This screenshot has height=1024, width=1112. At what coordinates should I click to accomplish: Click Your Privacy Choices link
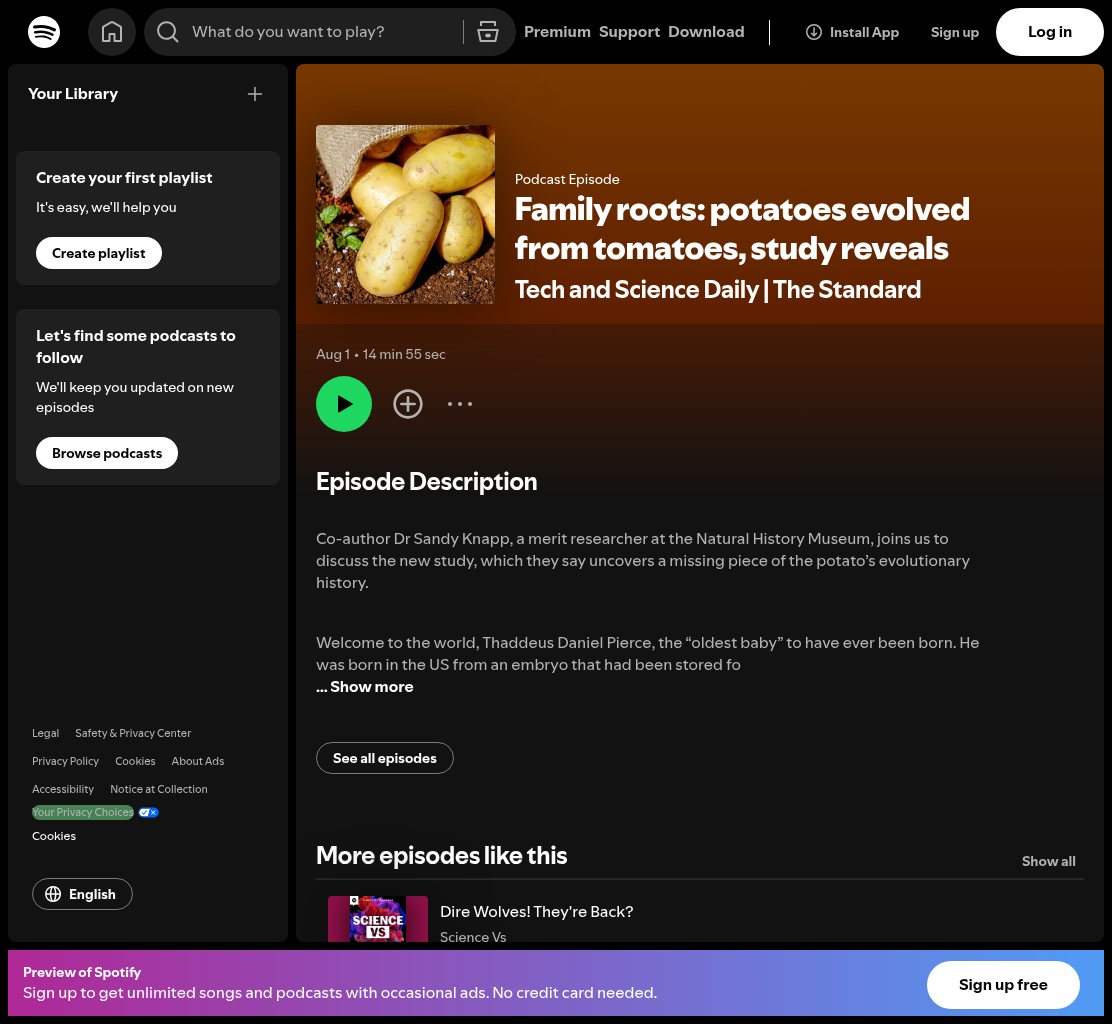(x=83, y=813)
